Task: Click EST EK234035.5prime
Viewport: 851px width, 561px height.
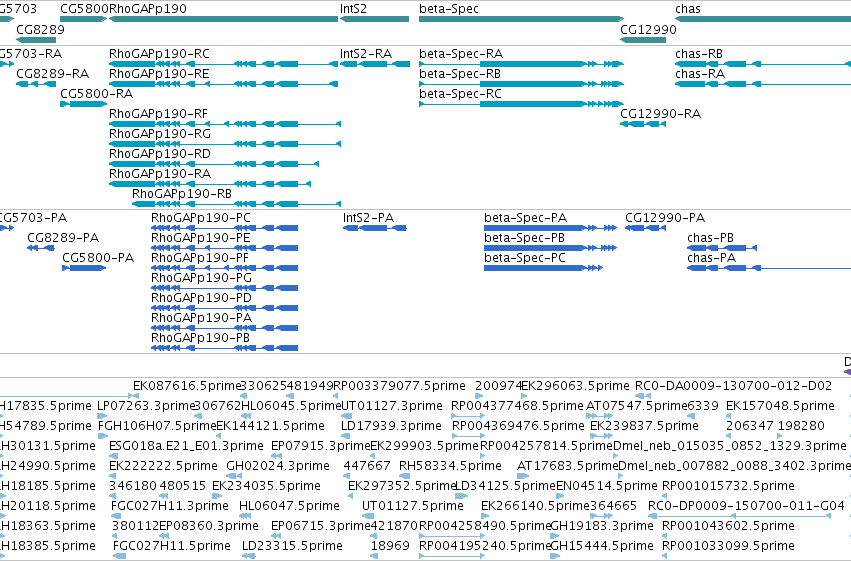Action: [266, 487]
